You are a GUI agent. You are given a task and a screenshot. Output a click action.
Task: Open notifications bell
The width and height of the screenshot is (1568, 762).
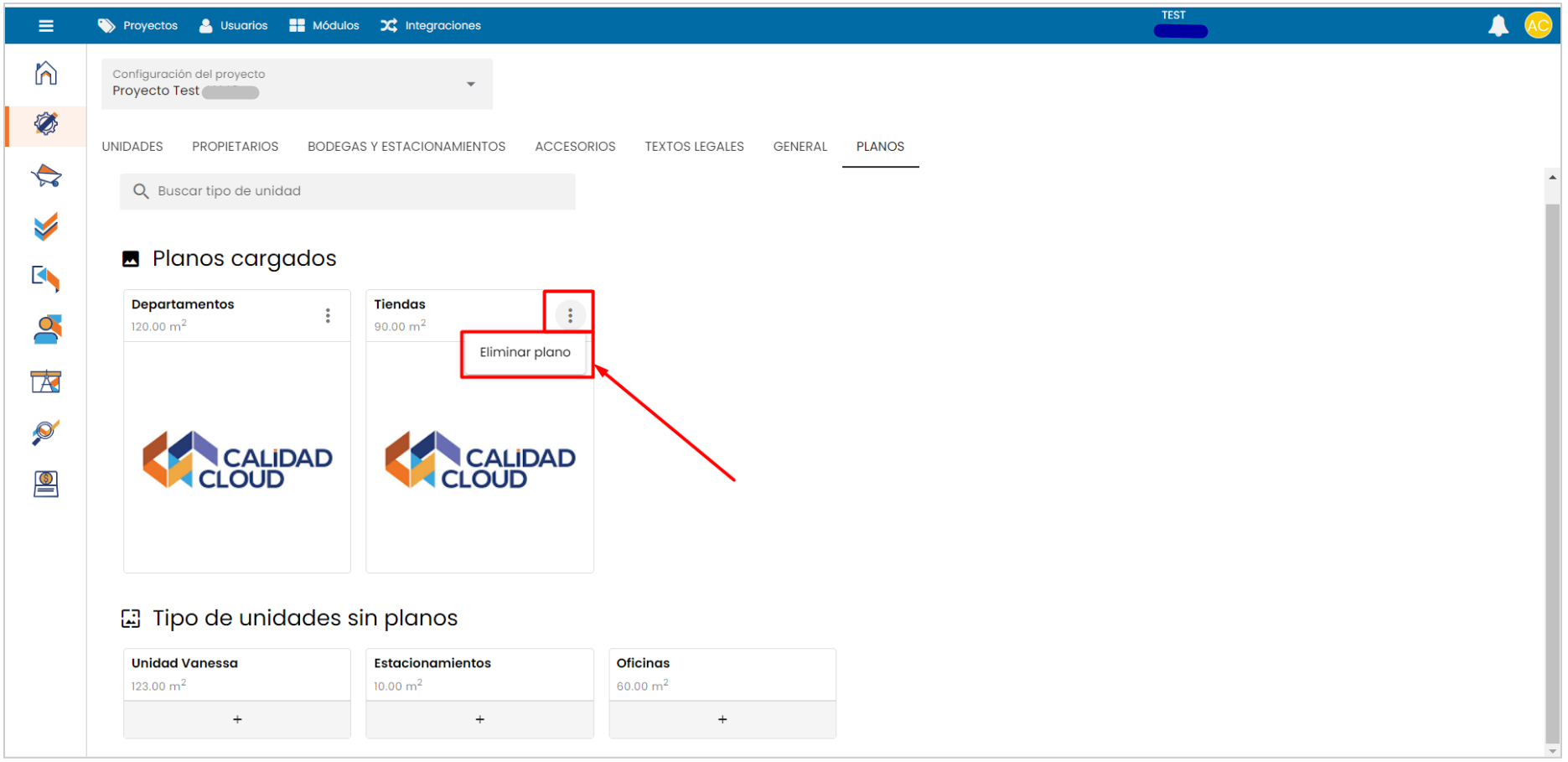tap(1498, 26)
